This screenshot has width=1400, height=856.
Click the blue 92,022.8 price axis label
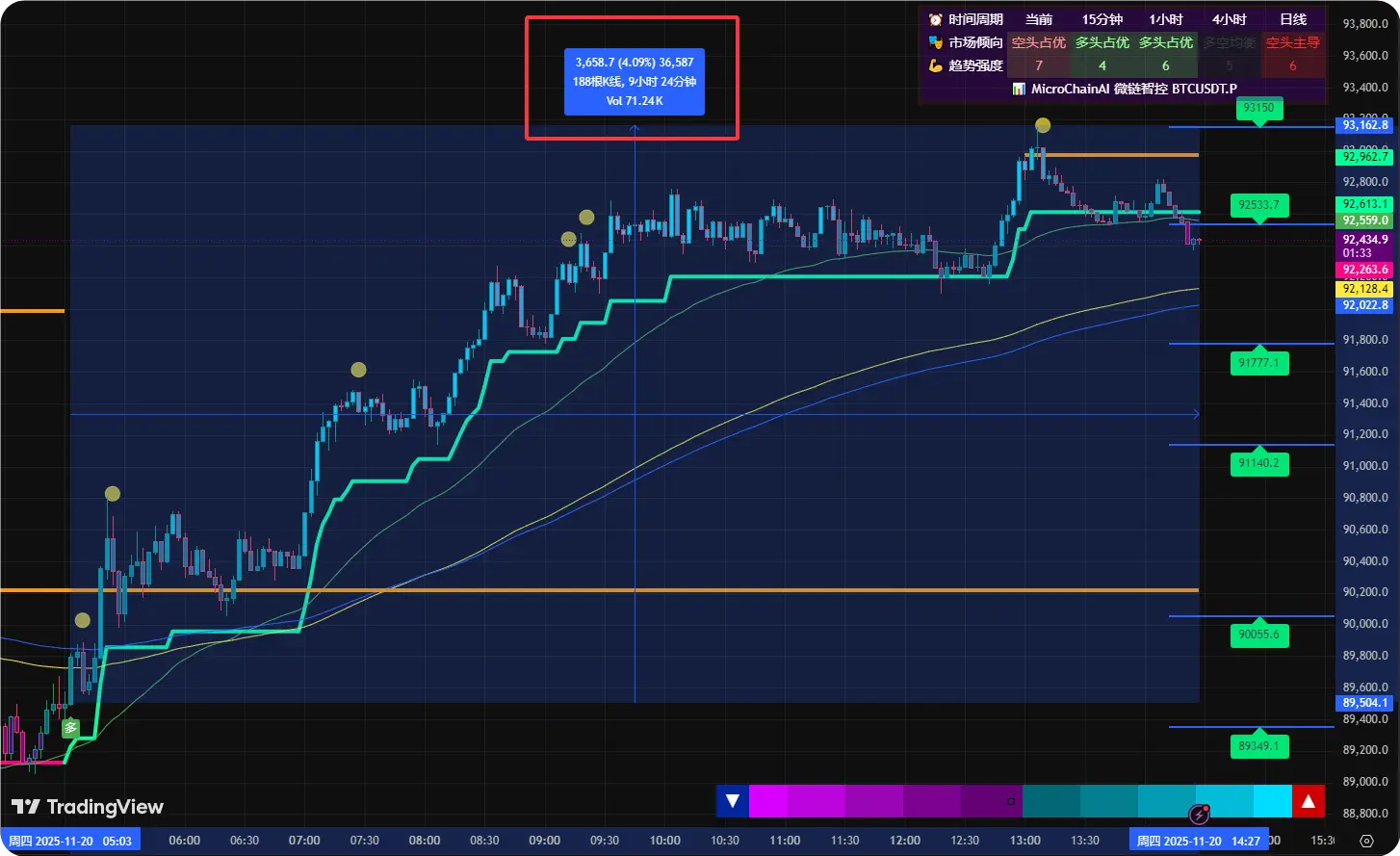coord(1365,305)
